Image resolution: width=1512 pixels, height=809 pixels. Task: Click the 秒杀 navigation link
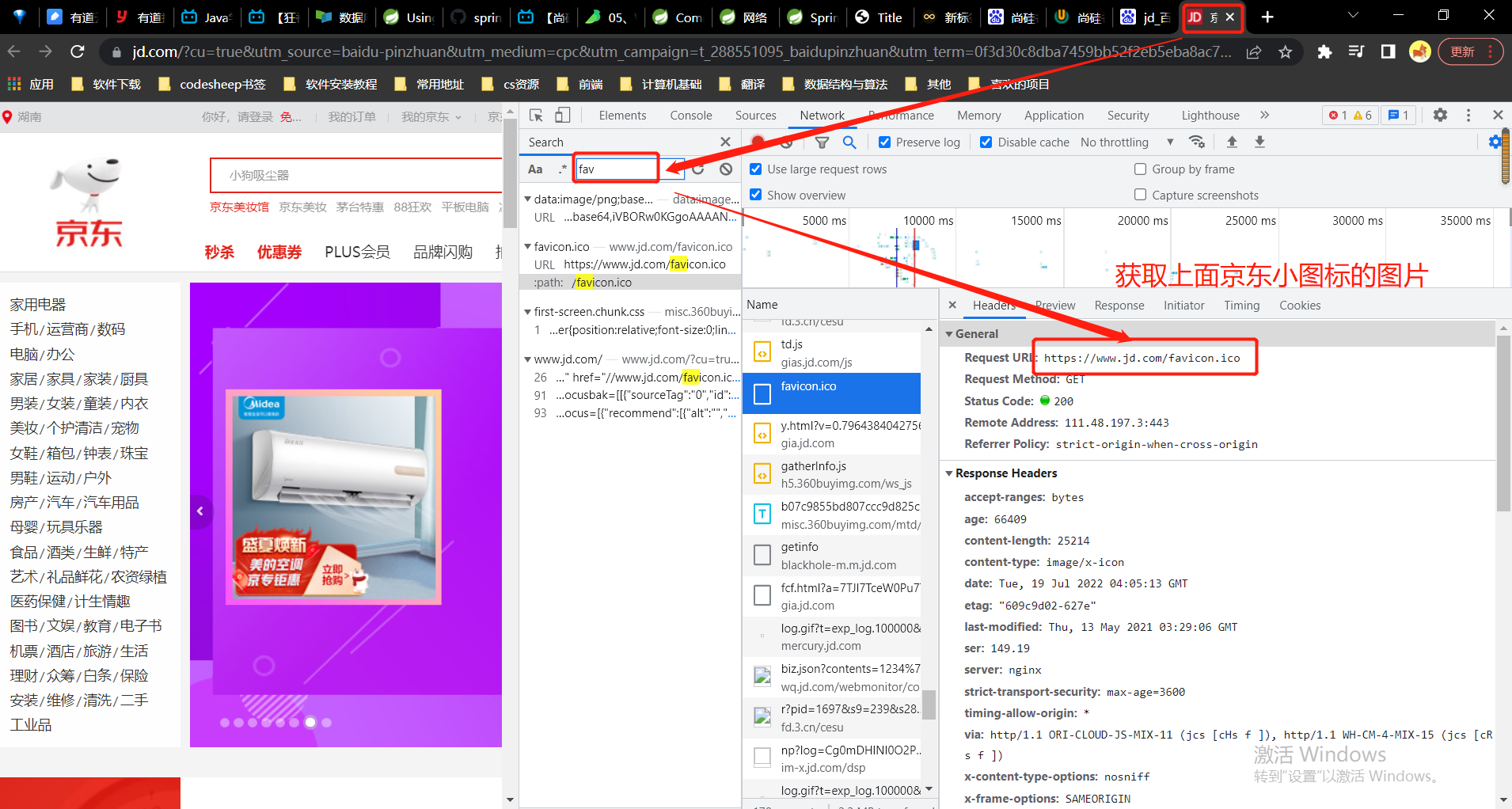pos(219,253)
